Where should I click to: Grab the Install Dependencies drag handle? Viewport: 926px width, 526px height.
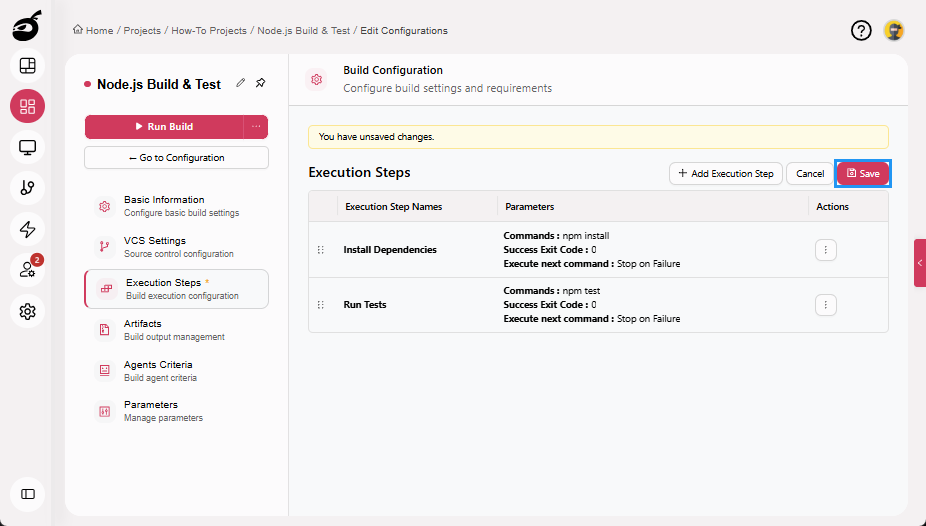pos(321,250)
